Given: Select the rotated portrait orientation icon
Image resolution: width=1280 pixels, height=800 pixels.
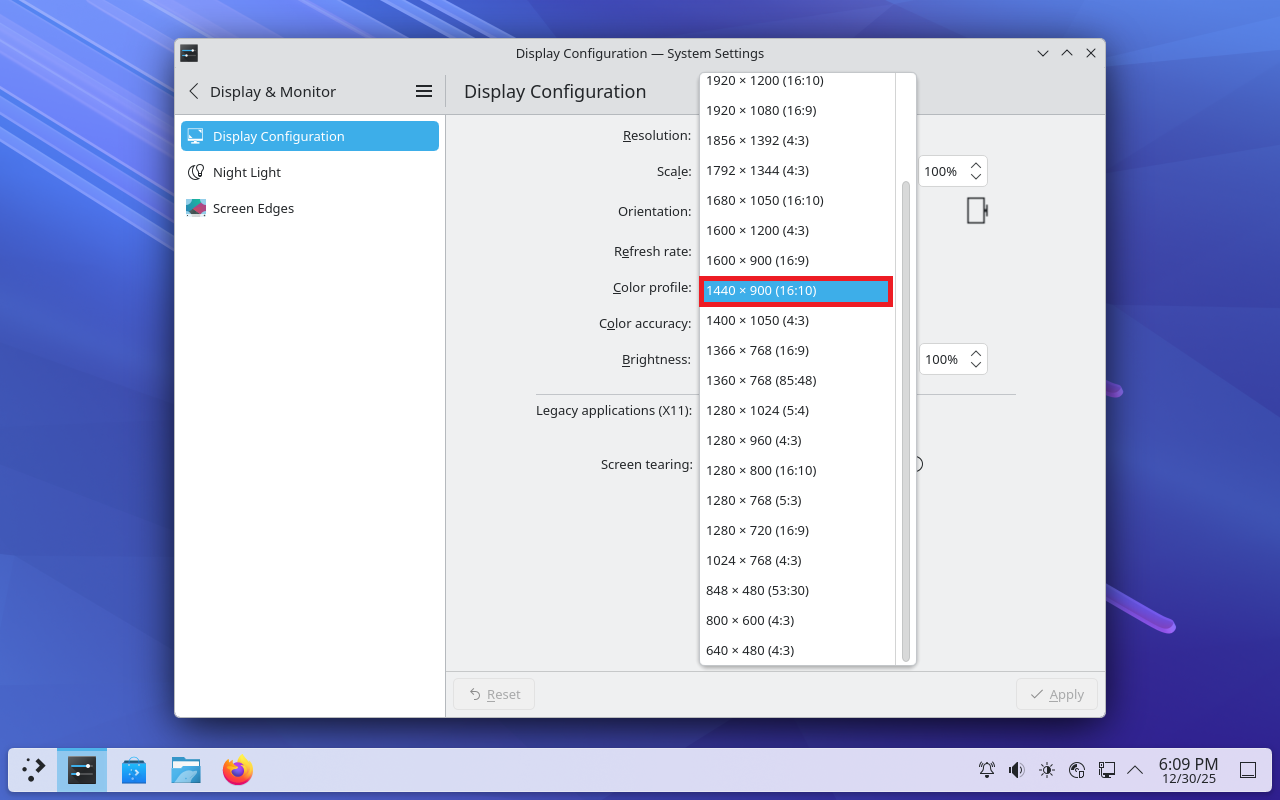Looking at the screenshot, I should pyautogui.click(x=977, y=211).
